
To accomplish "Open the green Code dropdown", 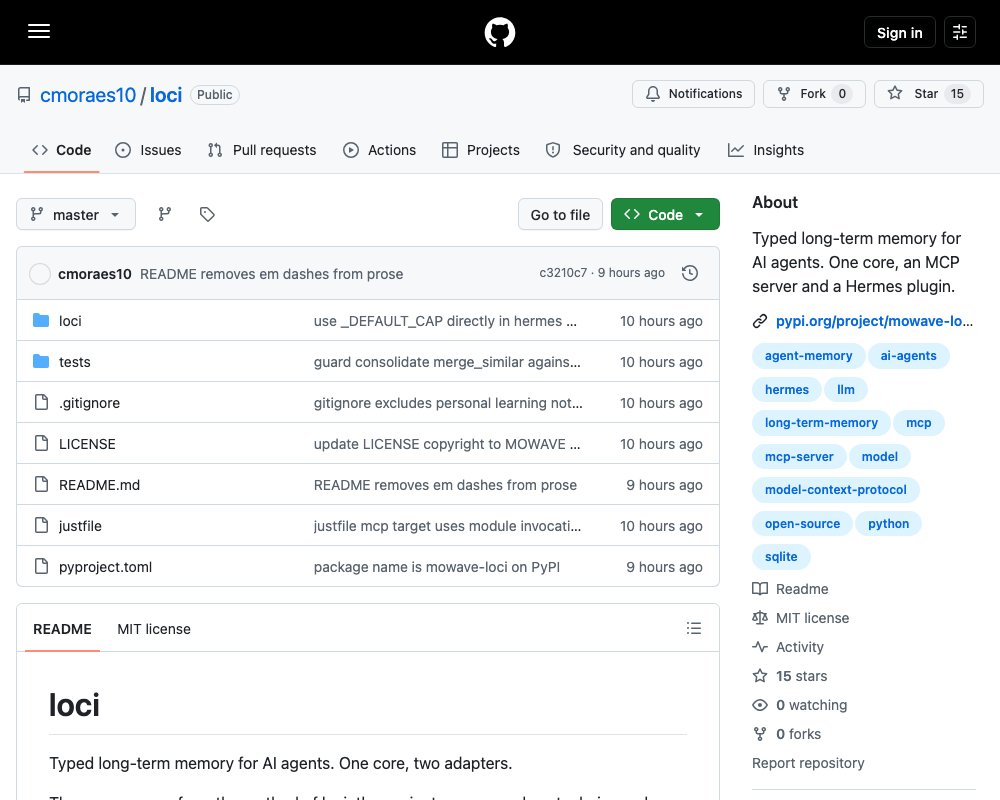I will pyautogui.click(x=665, y=214).
